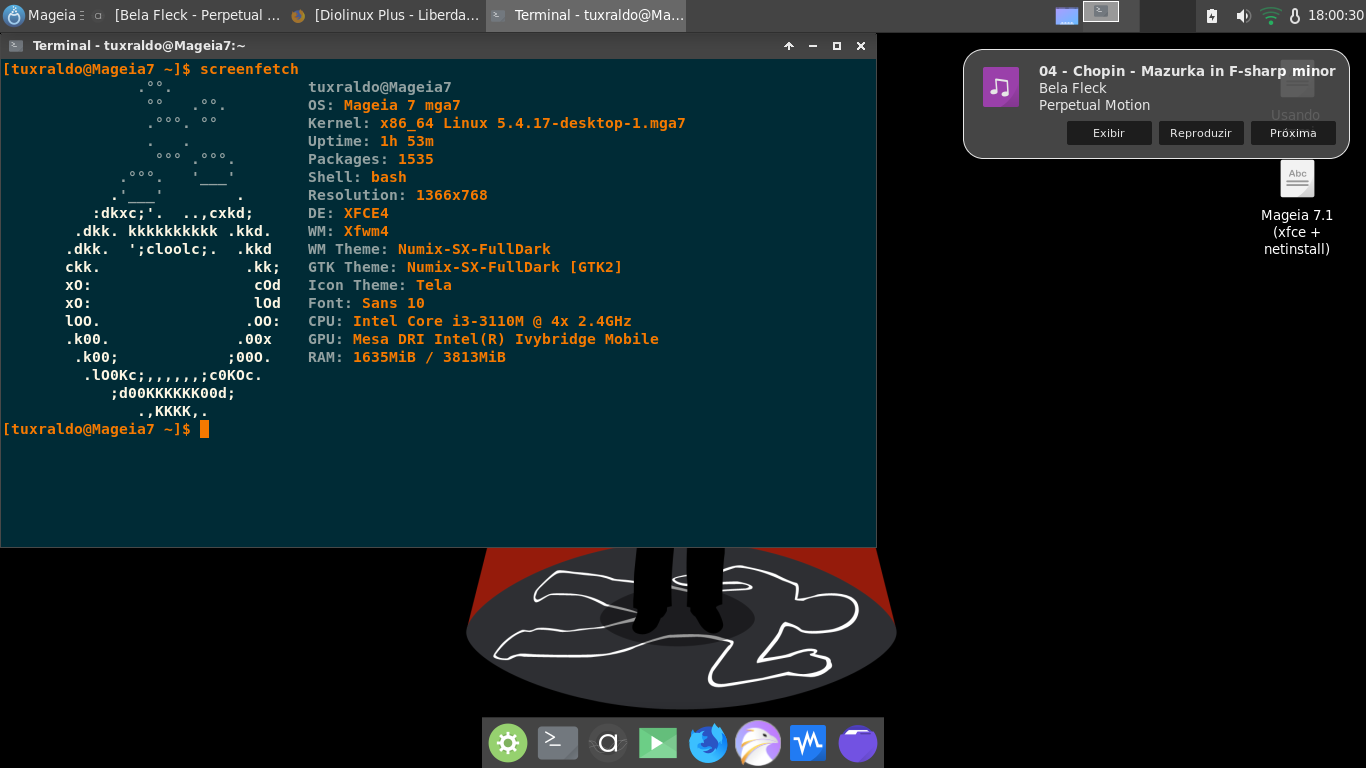The image size is (1366, 768).
Task: Switch to the second workspace with the terminal
Action: [x=1100, y=12]
